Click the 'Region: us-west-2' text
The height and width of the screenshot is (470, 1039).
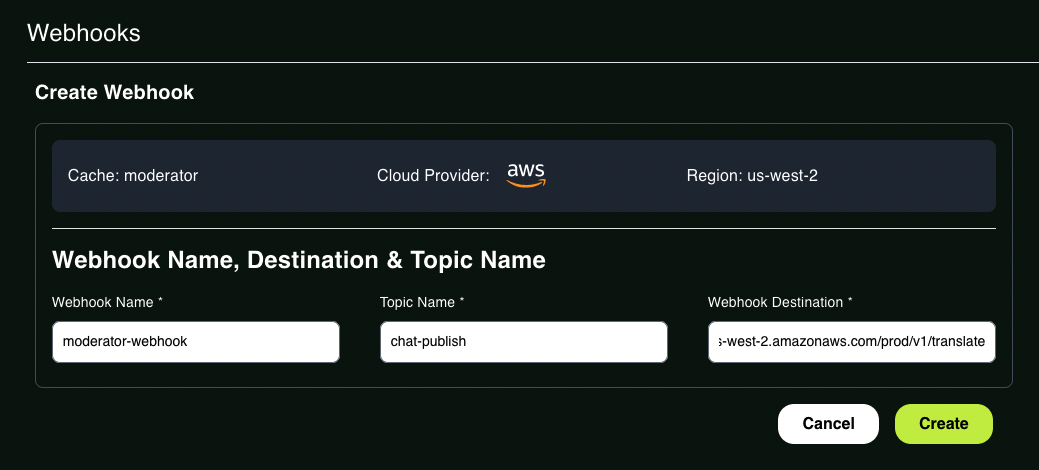click(x=752, y=176)
